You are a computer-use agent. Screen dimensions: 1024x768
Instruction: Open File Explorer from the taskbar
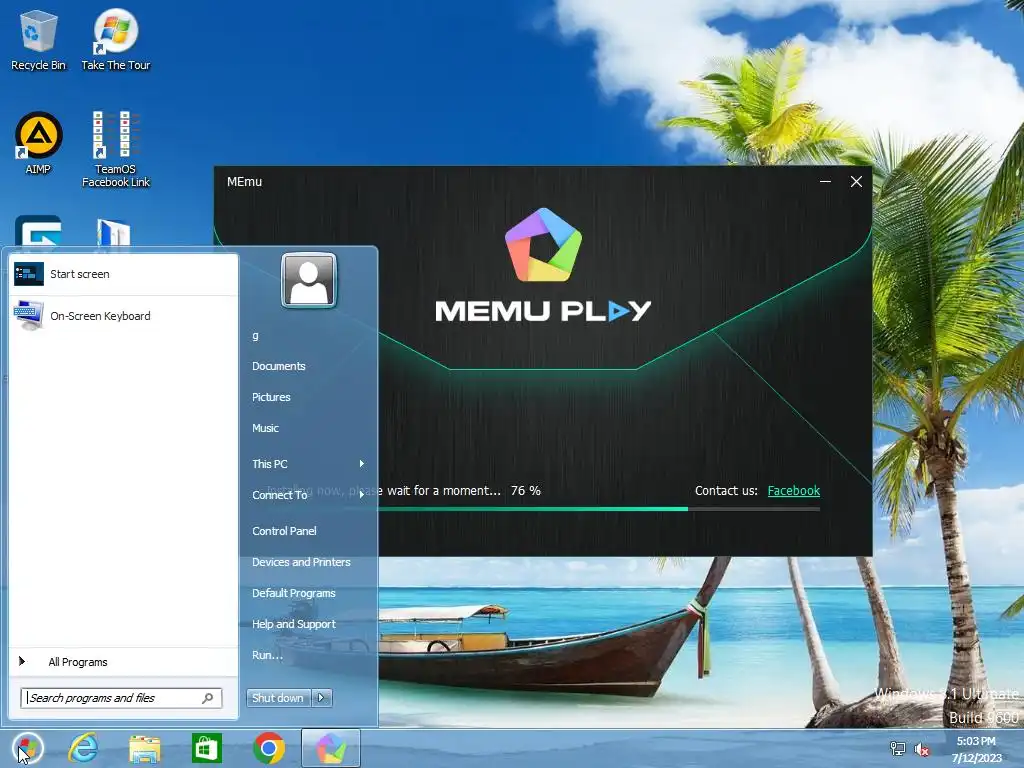point(144,749)
